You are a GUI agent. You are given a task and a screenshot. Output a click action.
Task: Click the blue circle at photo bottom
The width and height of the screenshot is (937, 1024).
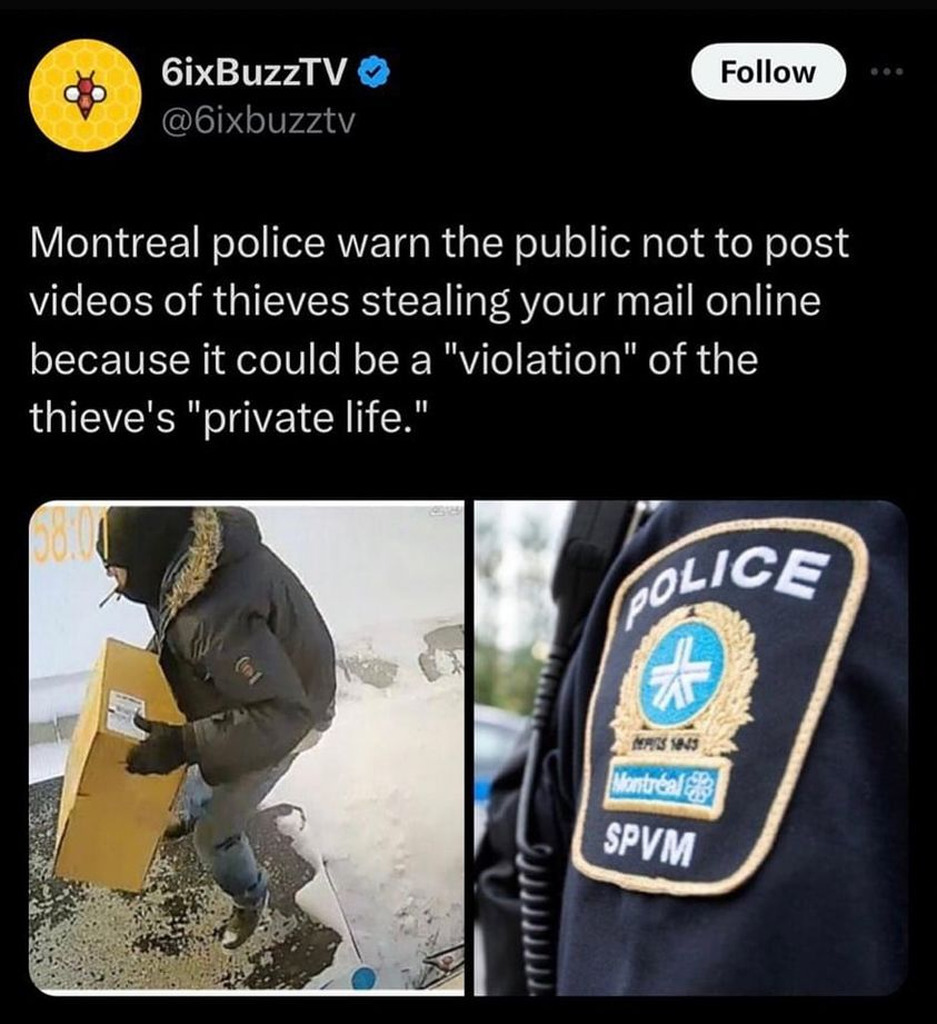click(364, 980)
